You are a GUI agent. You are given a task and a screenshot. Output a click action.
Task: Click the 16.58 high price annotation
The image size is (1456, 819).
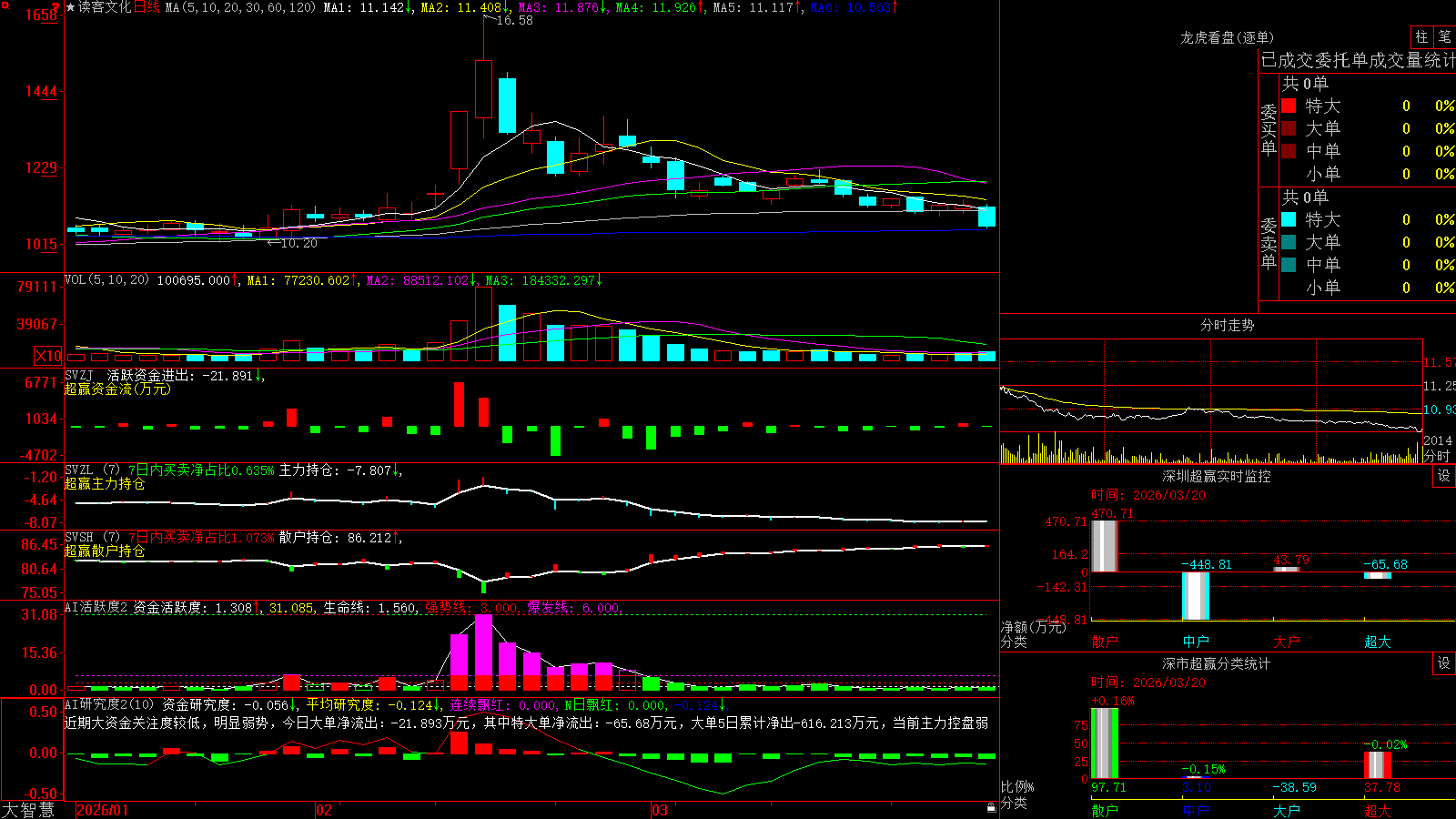tap(514, 20)
